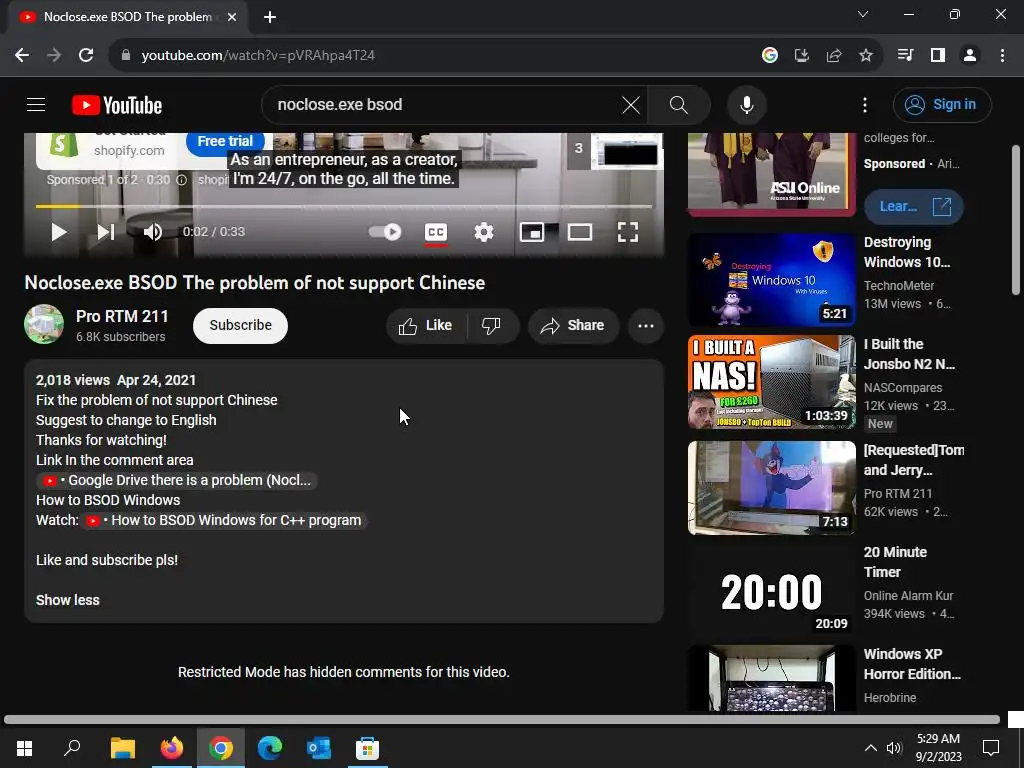This screenshot has width=1024, height=768.
Task: Click the Sign in button
Action: [x=942, y=104]
